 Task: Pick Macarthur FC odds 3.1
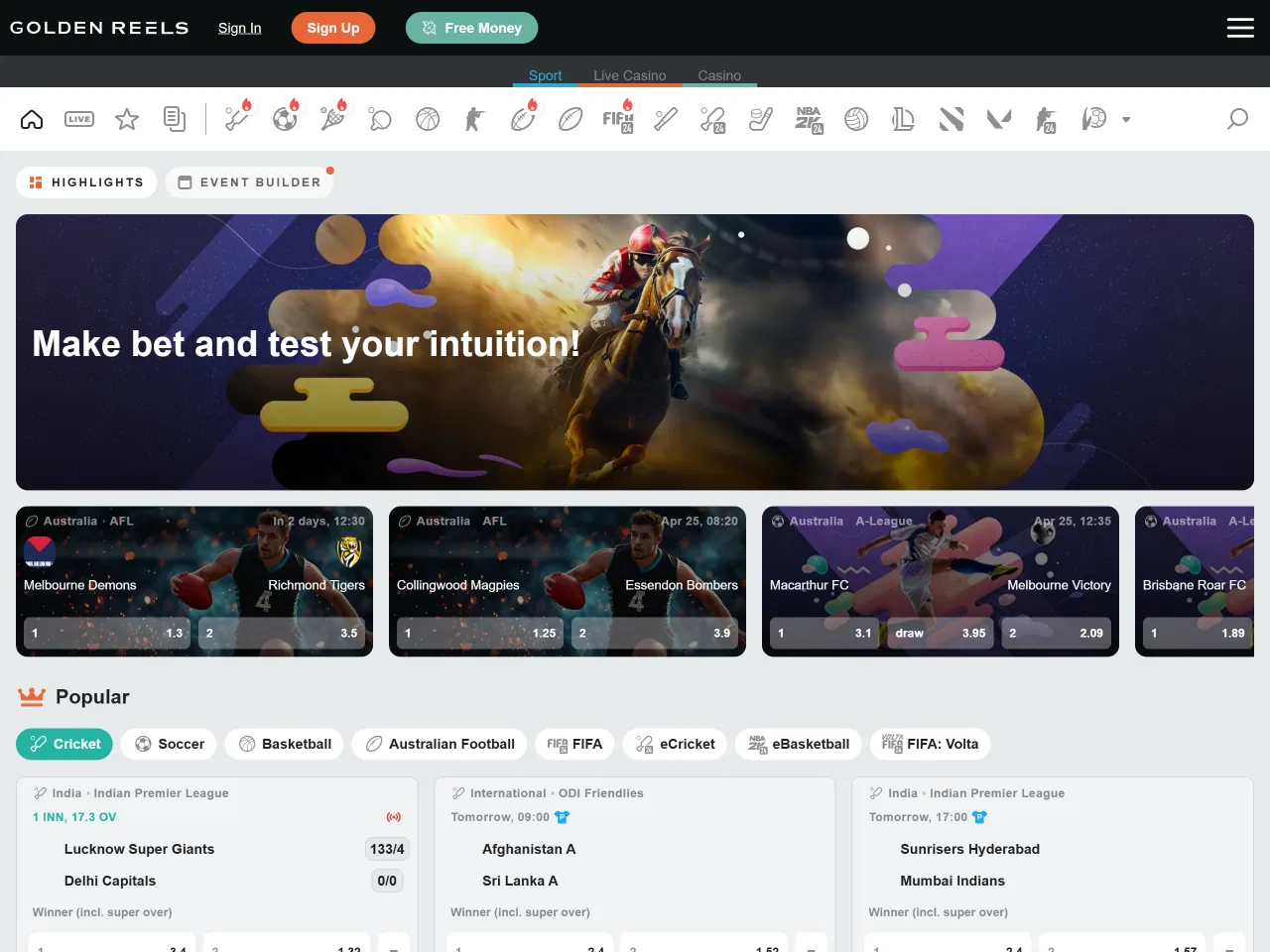(x=825, y=633)
